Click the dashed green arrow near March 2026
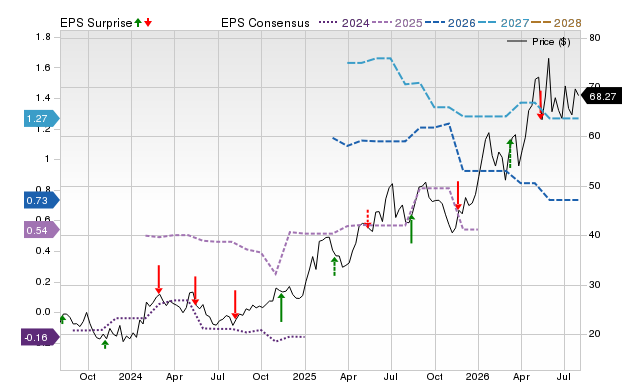The height and width of the screenshot is (382, 640). [x=510, y=153]
